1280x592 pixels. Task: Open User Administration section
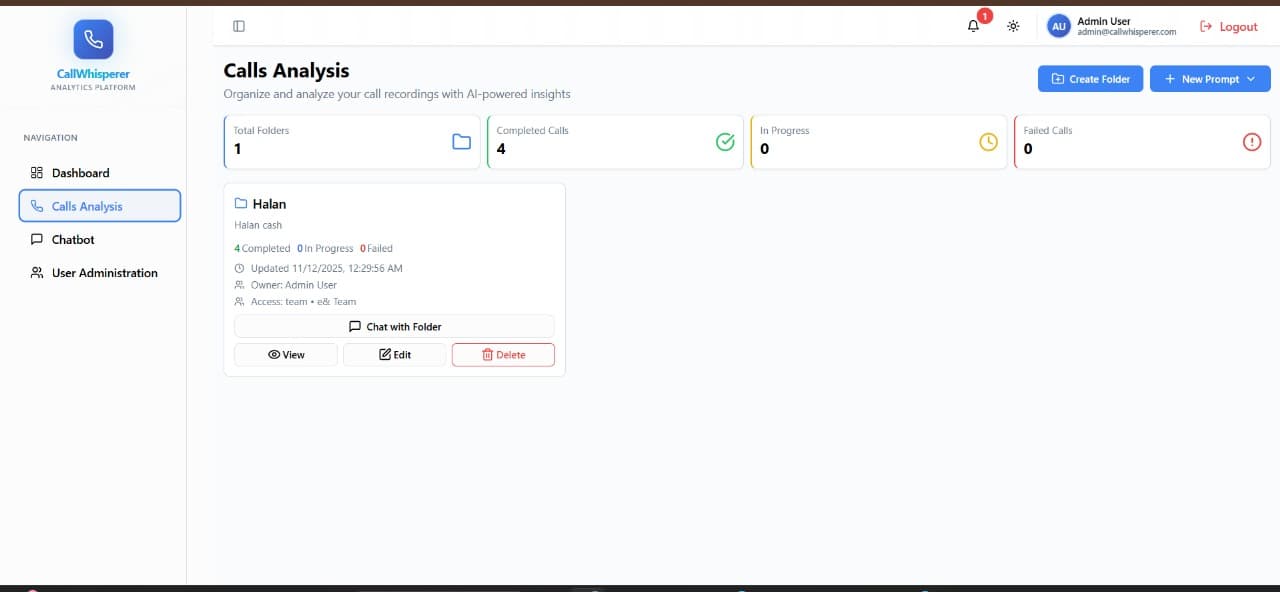point(104,273)
